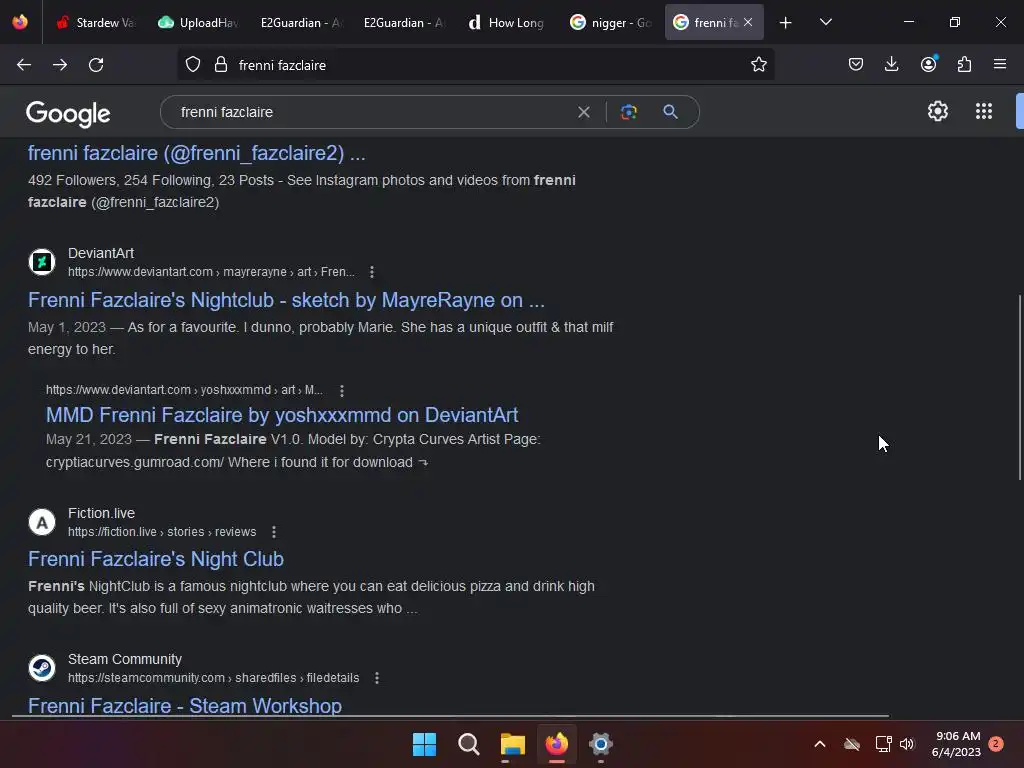The height and width of the screenshot is (768, 1024).
Task: Open volume control in system tray
Action: [907, 744]
